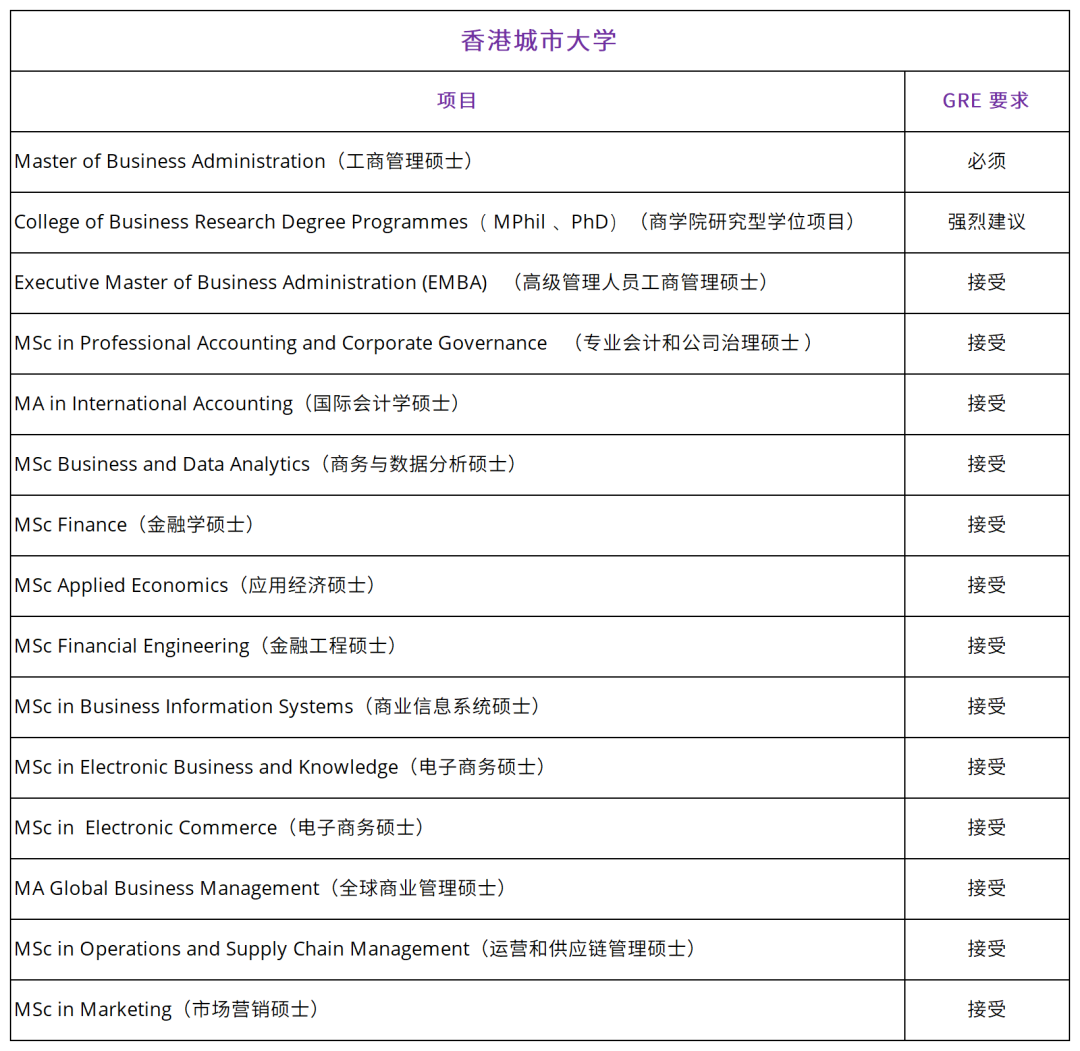Image resolution: width=1080 pixels, height=1051 pixels.
Task: Click 接受 in the MSc in Marketing row
Action: (986, 1010)
